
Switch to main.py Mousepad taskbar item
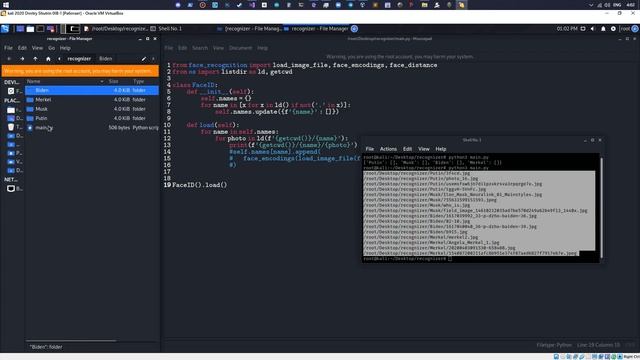[x=116, y=29]
